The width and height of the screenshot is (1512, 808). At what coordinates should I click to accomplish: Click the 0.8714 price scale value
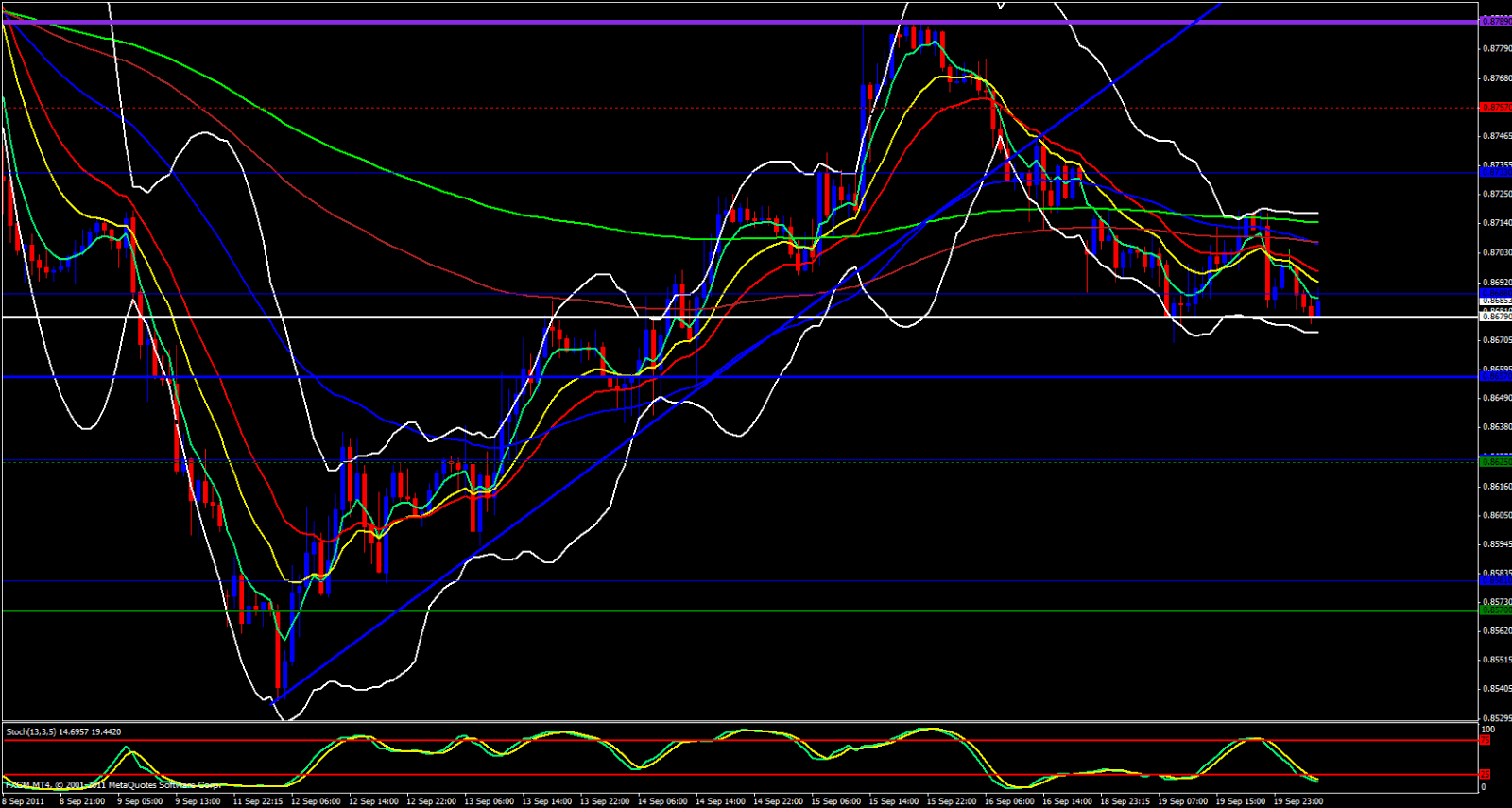[1494, 223]
